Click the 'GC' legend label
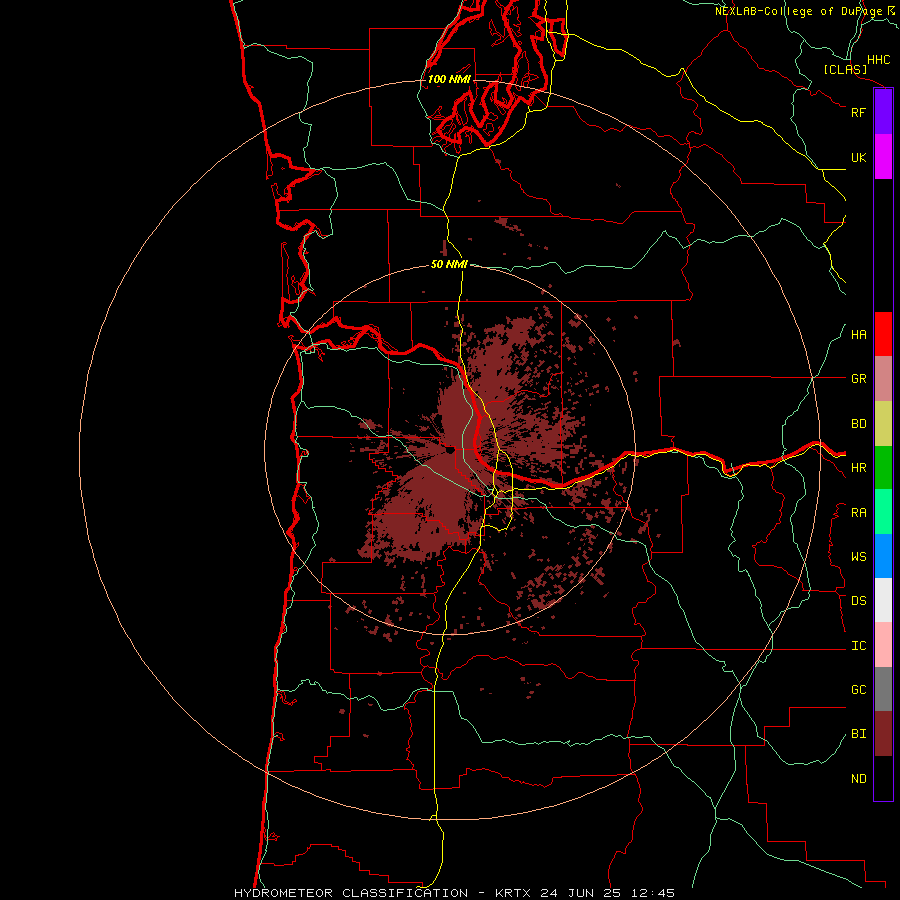 858,690
